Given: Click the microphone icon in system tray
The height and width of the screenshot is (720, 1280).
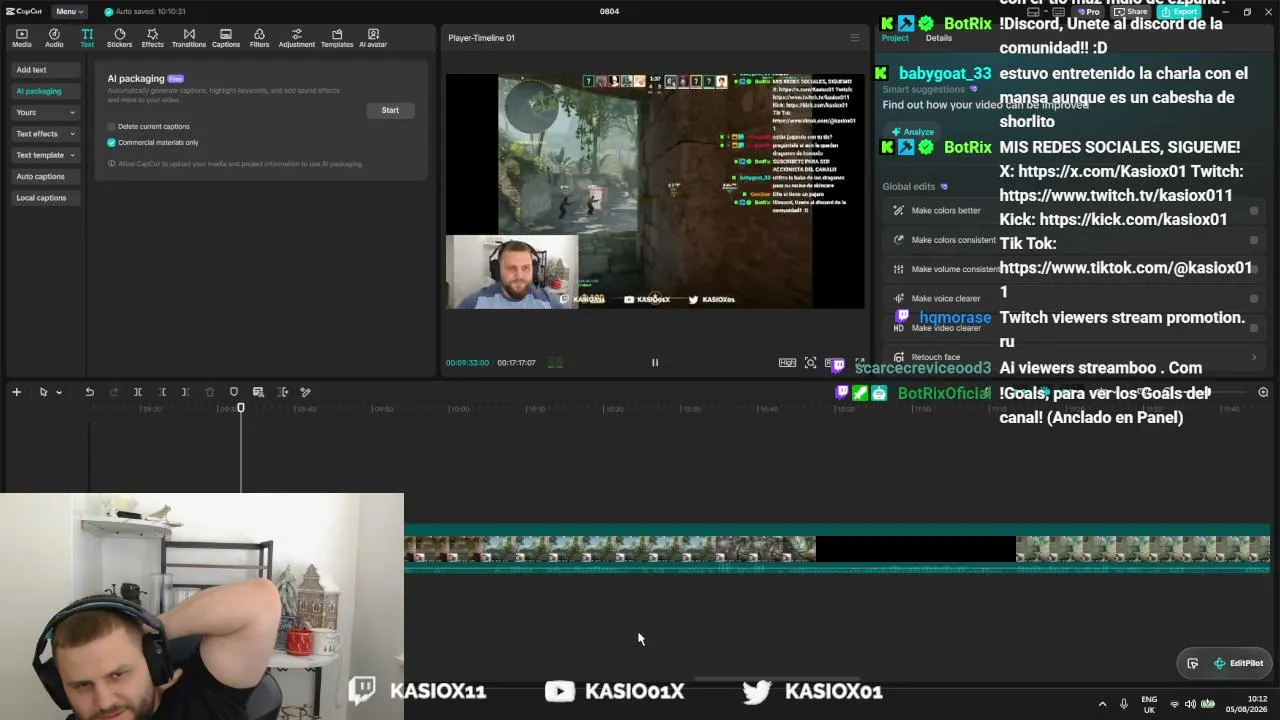Looking at the screenshot, I should (x=1124, y=704).
